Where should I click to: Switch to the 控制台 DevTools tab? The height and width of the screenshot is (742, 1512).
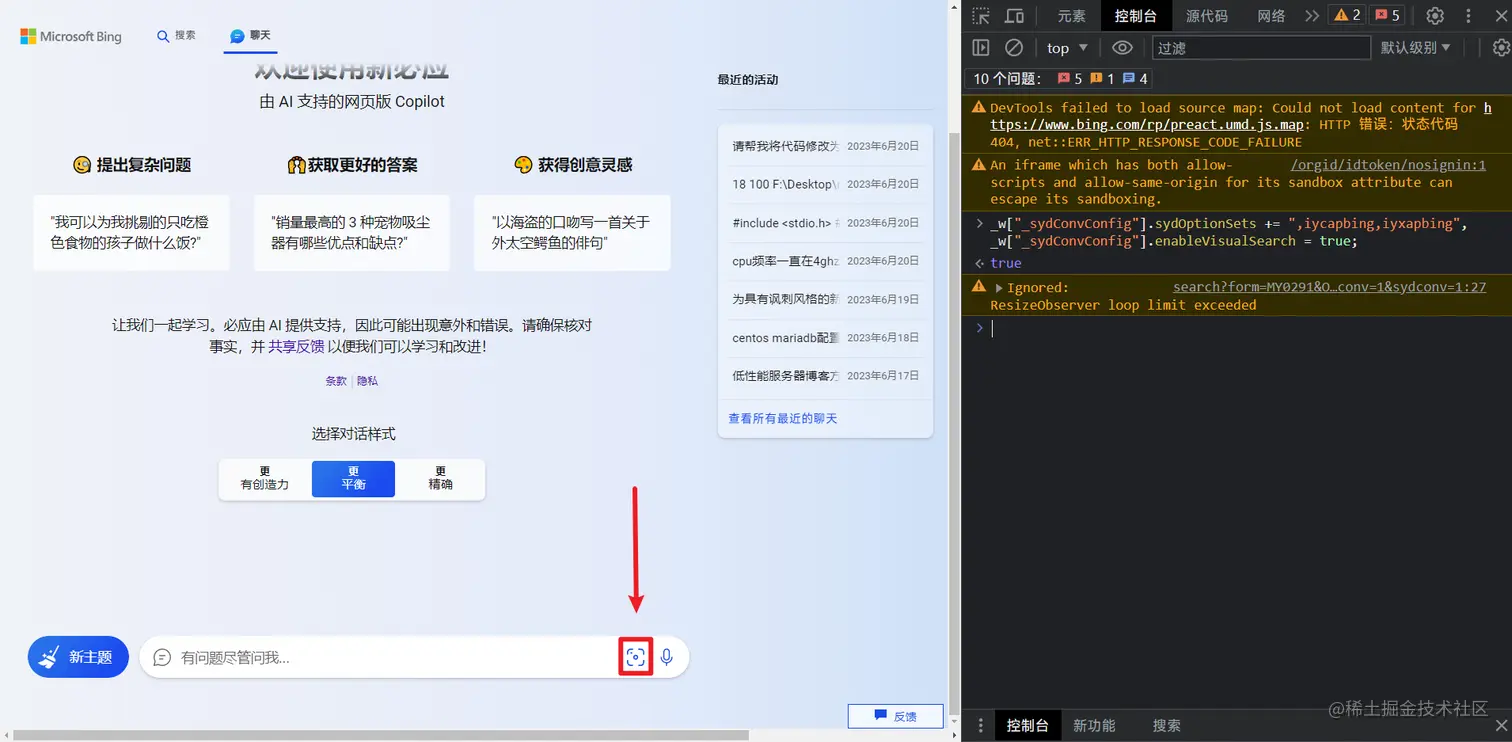[x=1135, y=16]
